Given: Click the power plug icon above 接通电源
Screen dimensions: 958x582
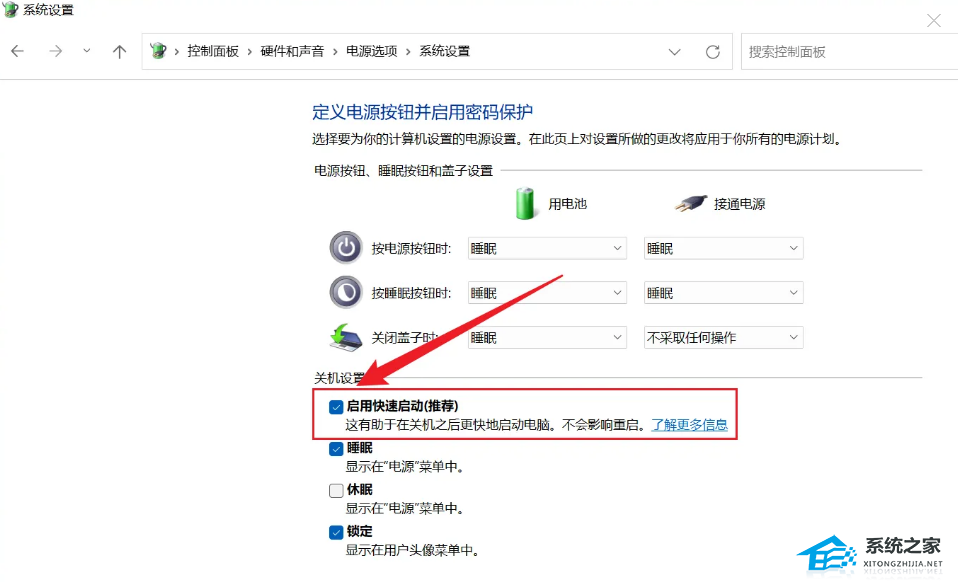Looking at the screenshot, I should coord(695,202).
